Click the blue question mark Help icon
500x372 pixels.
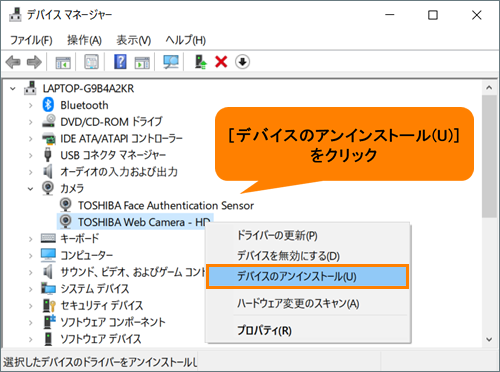(x=120, y=62)
